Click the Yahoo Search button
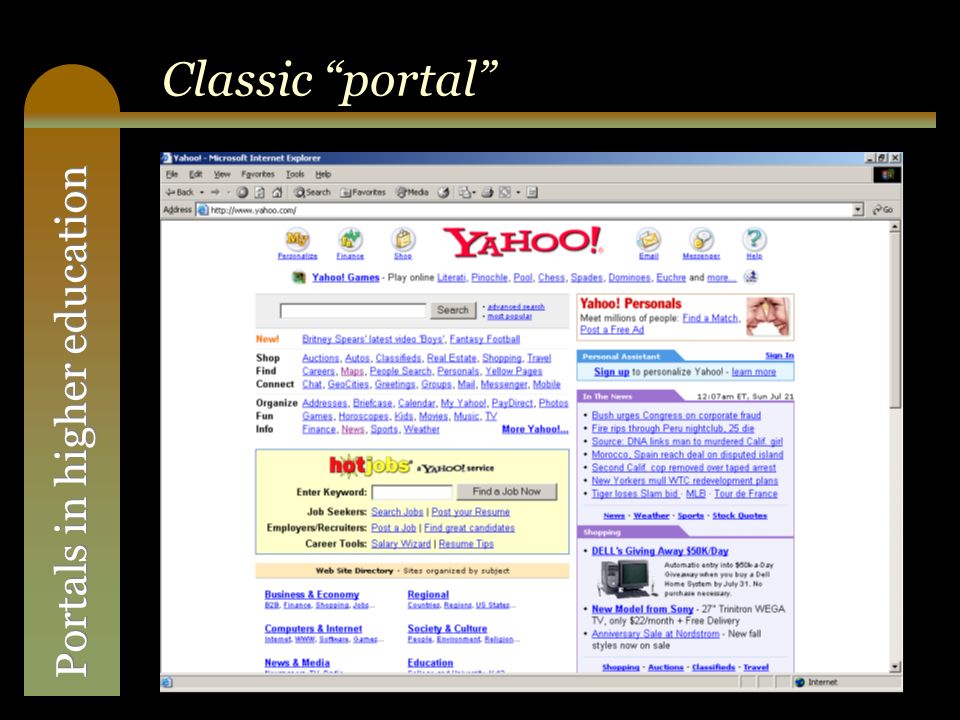The width and height of the screenshot is (960, 720). (x=453, y=310)
